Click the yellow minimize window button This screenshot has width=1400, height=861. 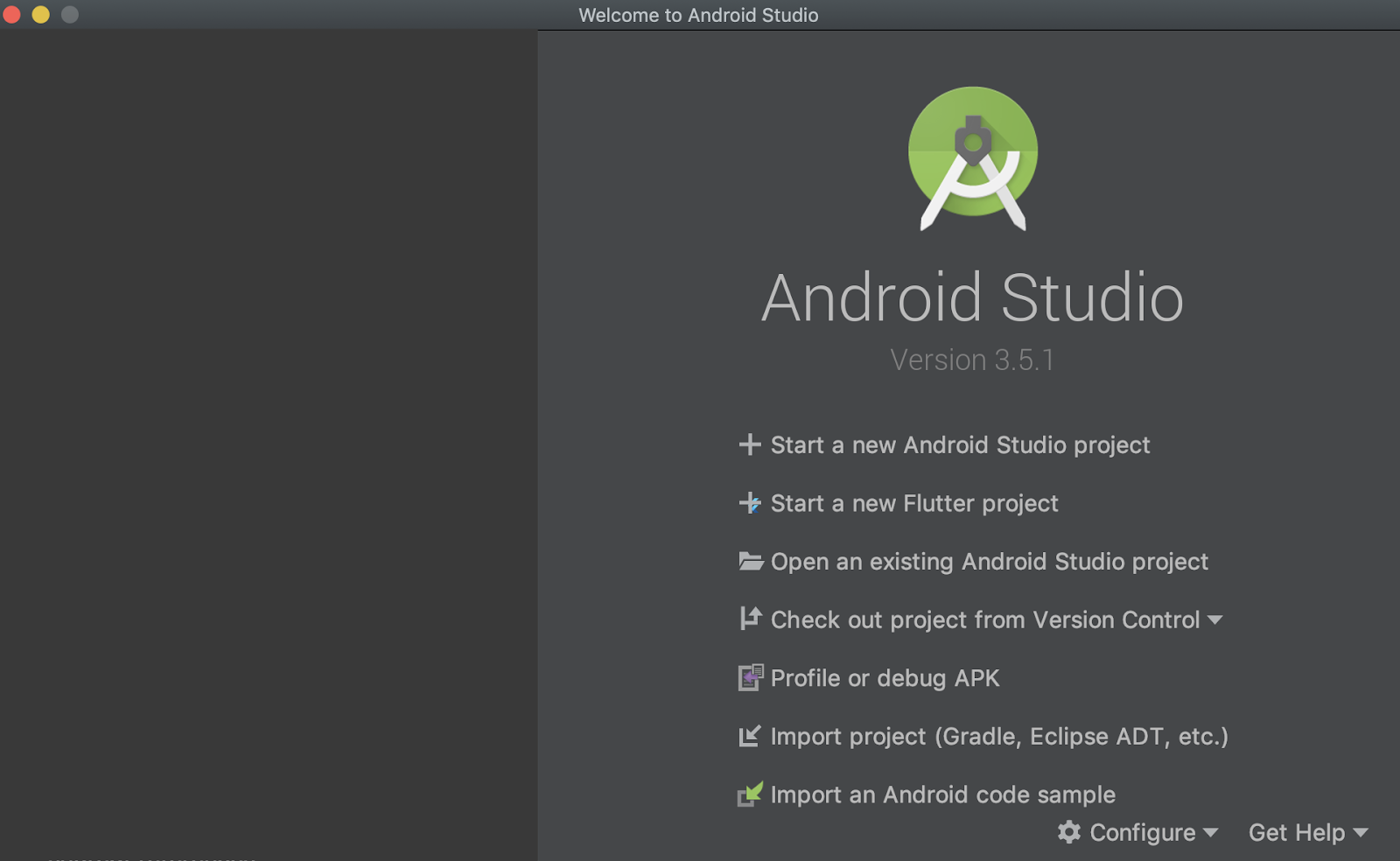41,14
